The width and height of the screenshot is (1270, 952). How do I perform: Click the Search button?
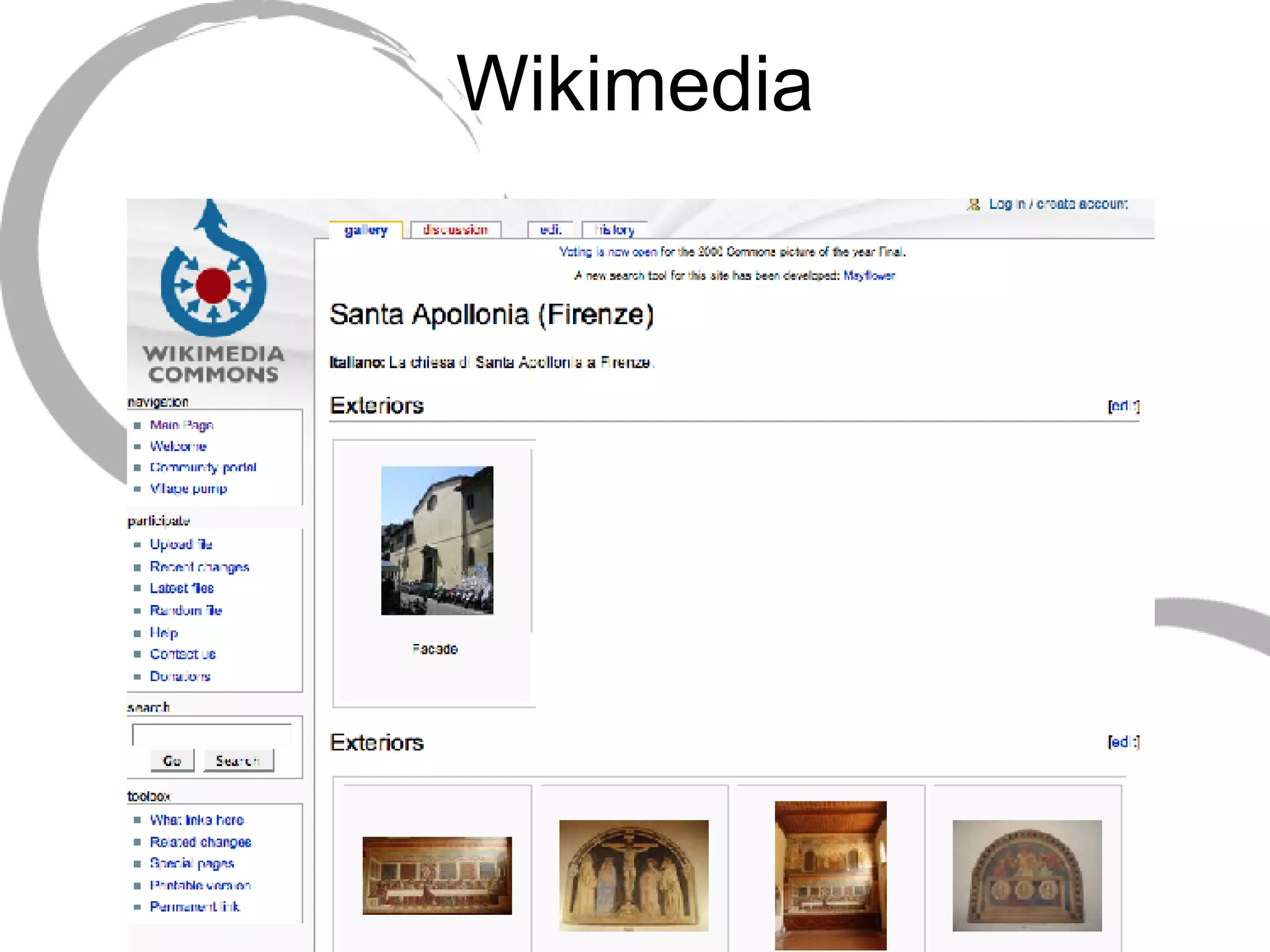point(238,760)
